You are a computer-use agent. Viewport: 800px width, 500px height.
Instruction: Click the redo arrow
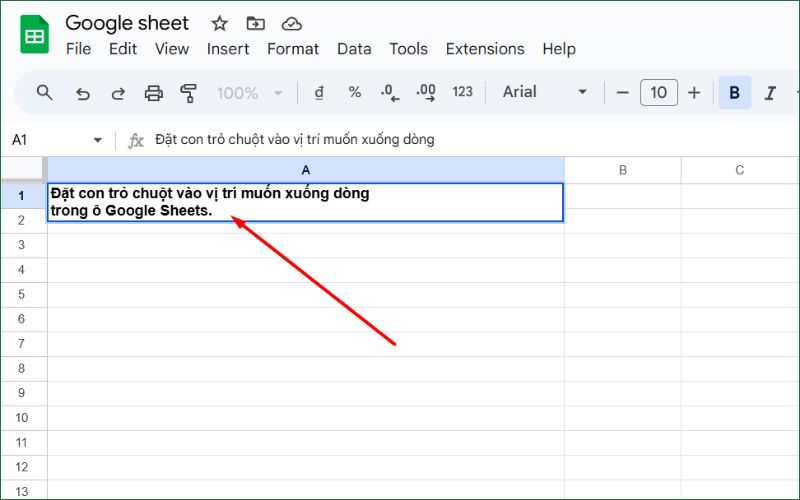(x=118, y=93)
